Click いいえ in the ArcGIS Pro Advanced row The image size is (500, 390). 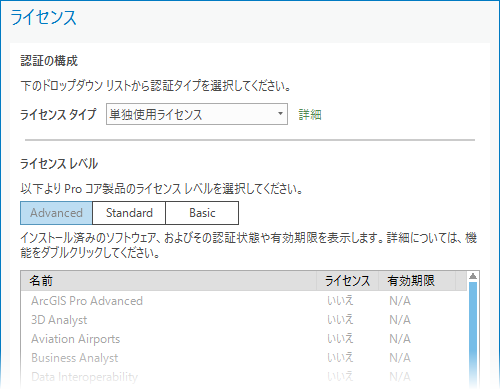point(340,301)
